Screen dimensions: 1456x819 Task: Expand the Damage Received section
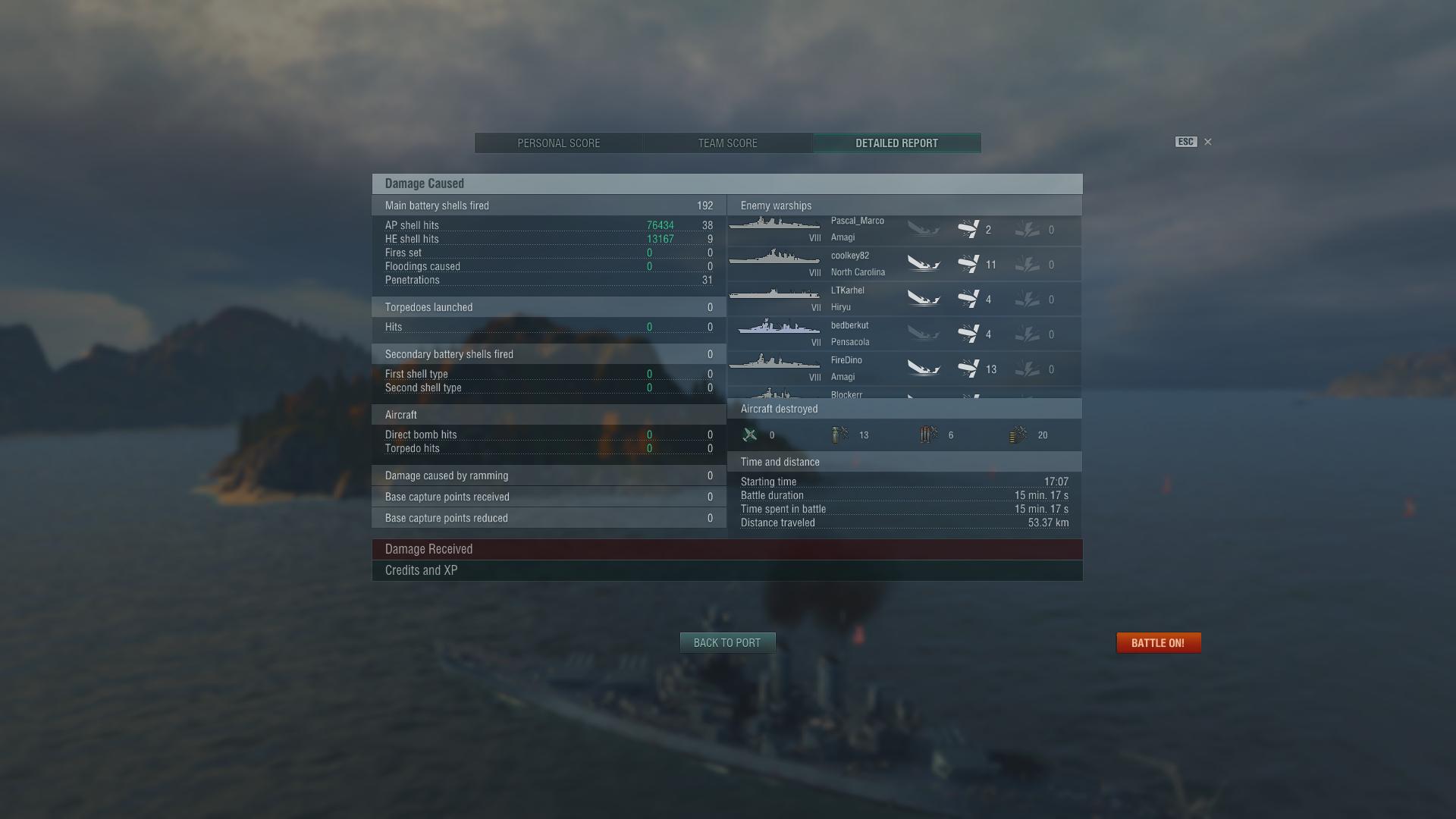pyautogui.click(x=727, y=549)
